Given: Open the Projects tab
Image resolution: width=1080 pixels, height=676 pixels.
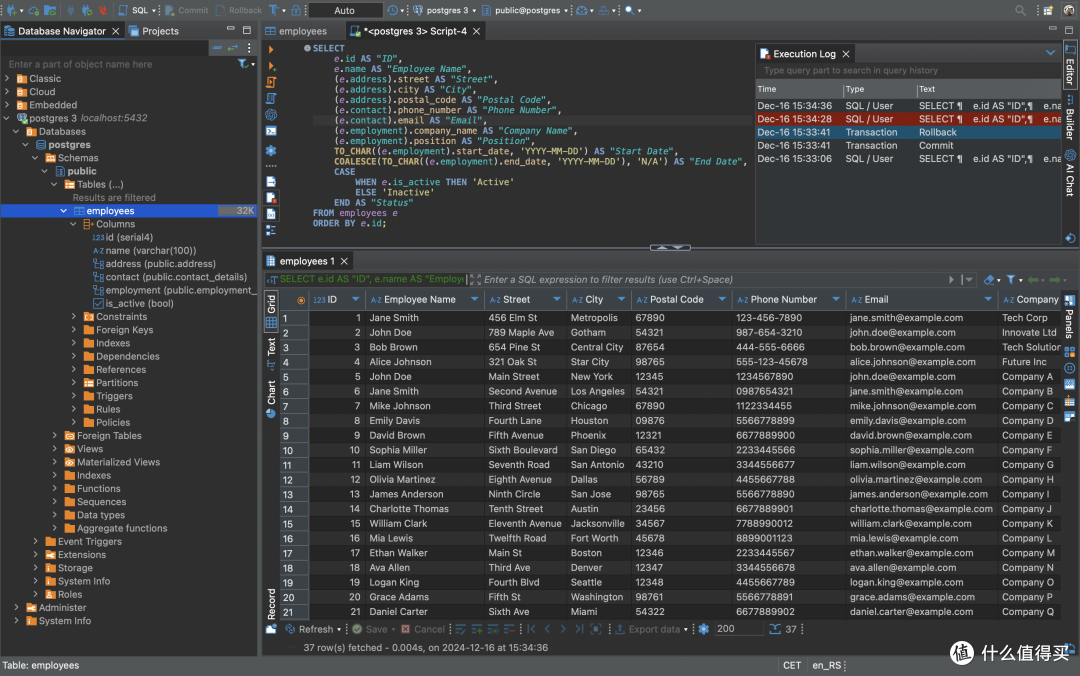Looking at the screenshot, I should [154, 31].
